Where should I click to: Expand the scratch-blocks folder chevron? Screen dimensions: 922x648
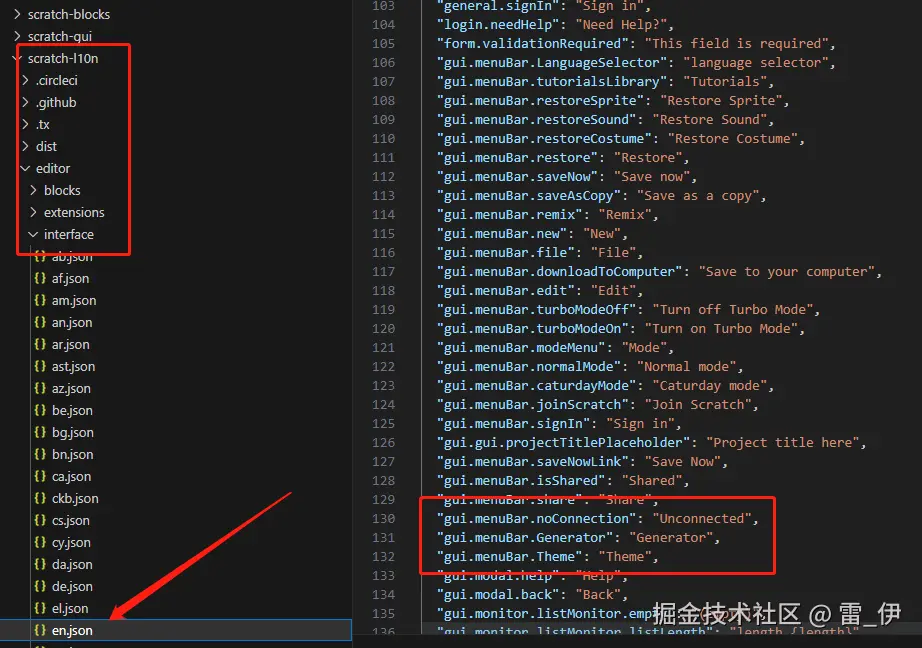[17, 14]
